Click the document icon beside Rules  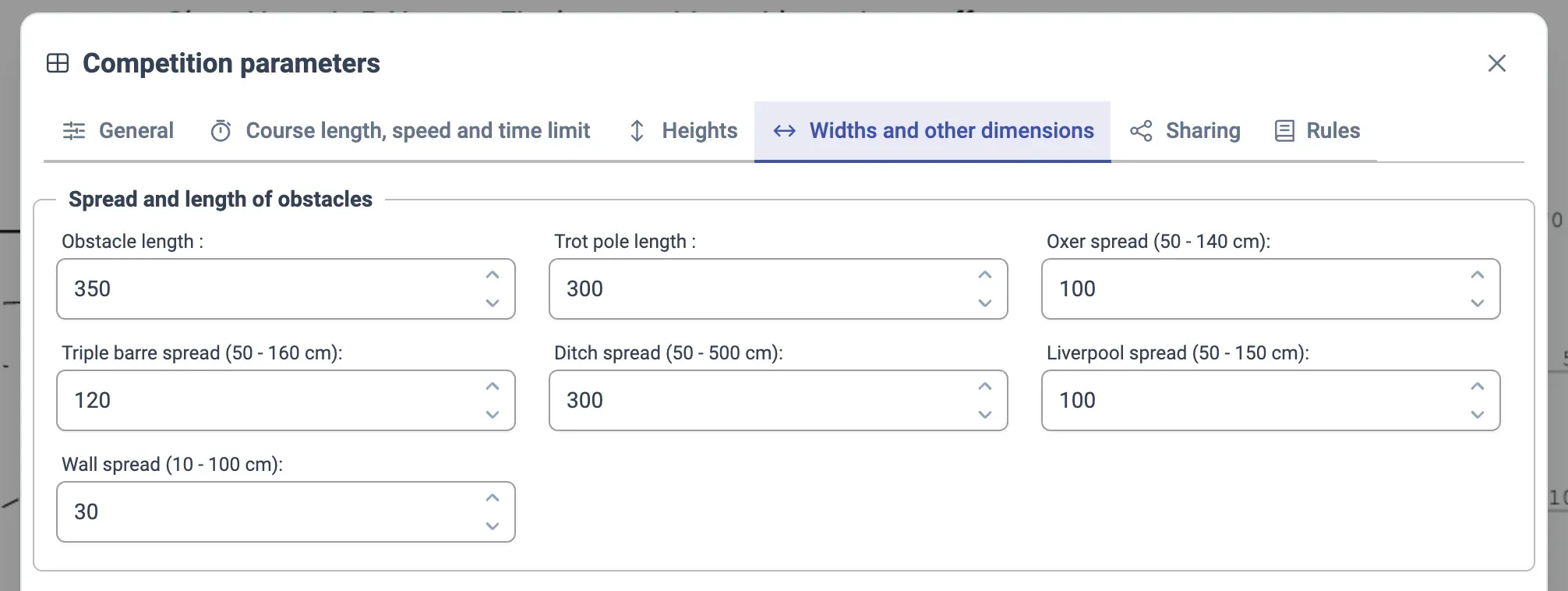(1284, 131)
